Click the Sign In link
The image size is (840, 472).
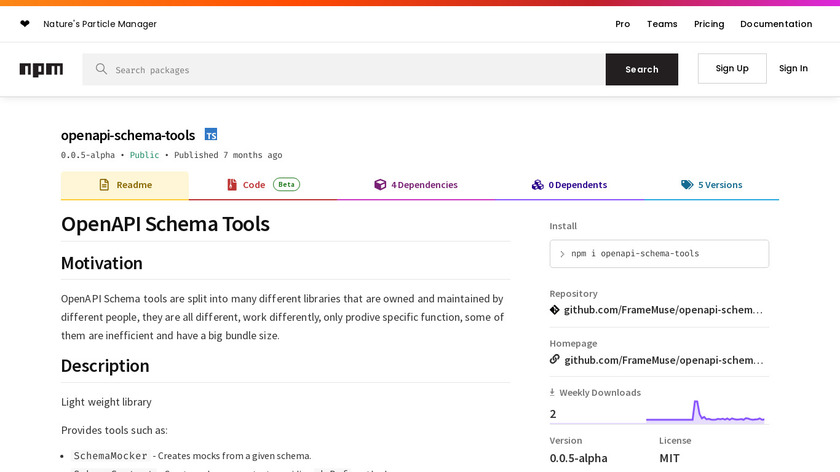point(793,68)
